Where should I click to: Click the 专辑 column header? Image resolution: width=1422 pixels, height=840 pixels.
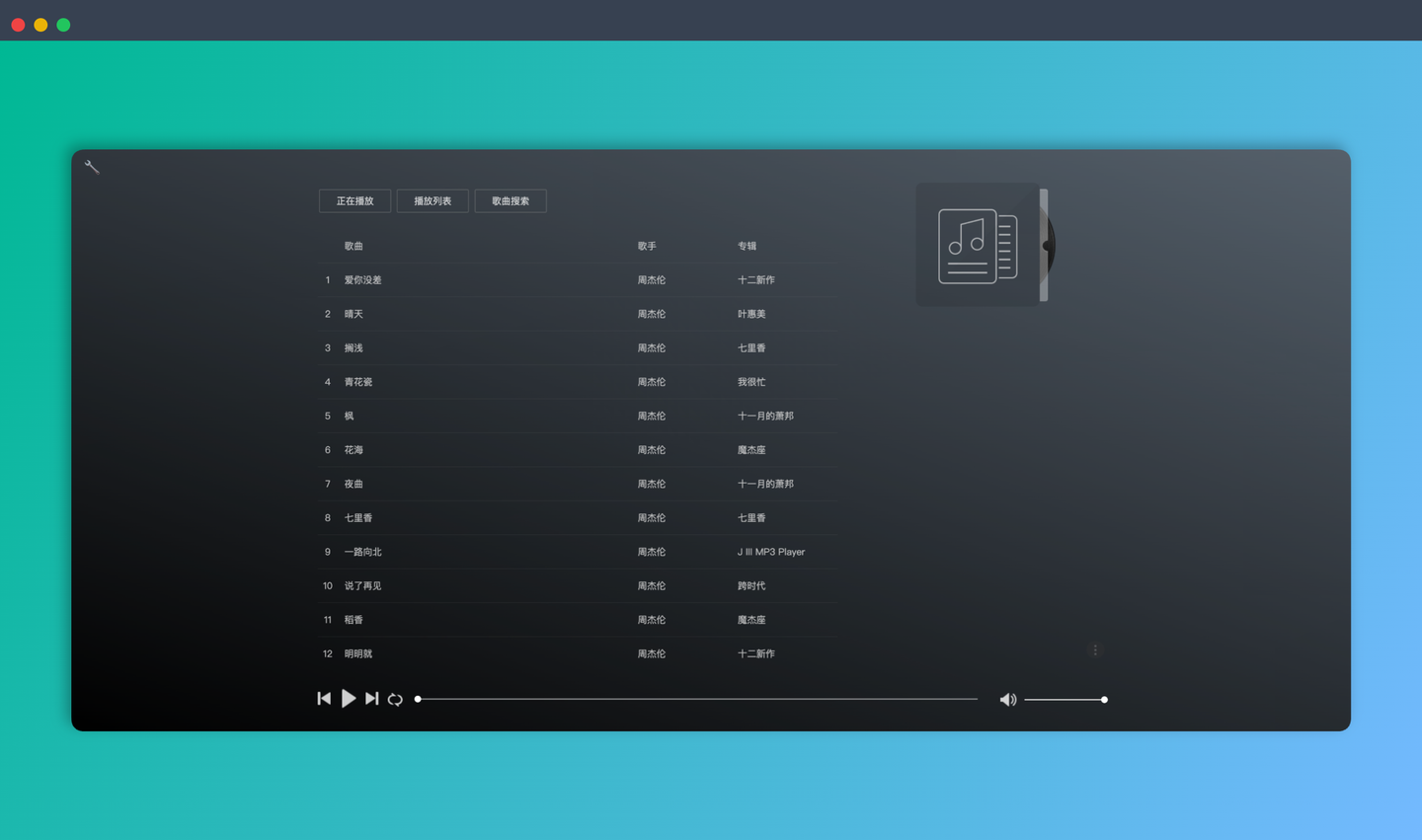[x=747, y=246]
